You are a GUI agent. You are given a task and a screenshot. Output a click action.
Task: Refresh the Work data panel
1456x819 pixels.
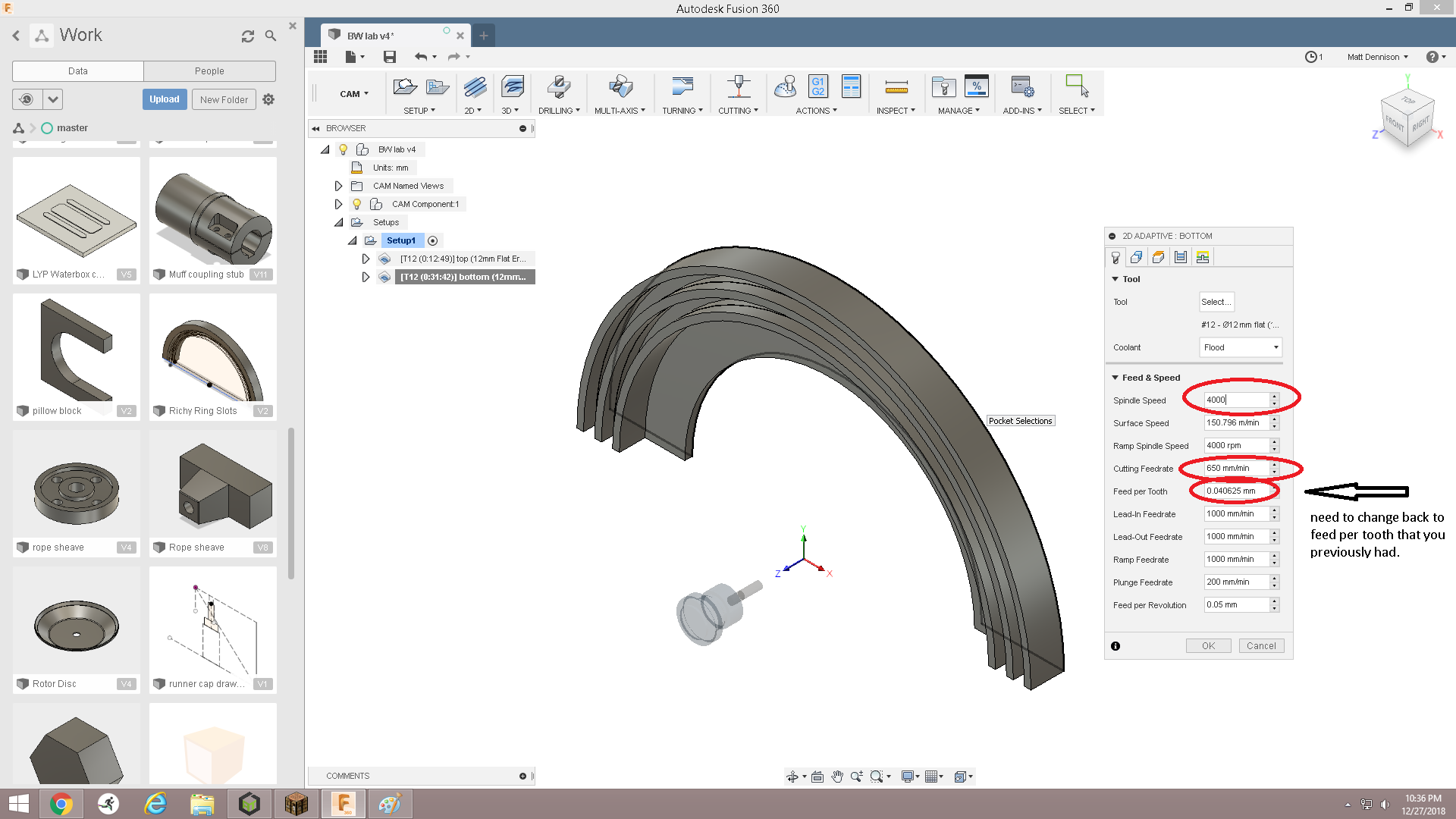(x=248, y=36)
